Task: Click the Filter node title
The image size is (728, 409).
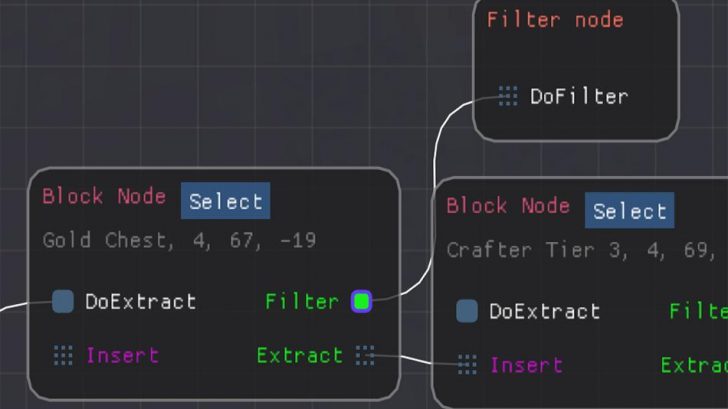Action: point(555,20)
